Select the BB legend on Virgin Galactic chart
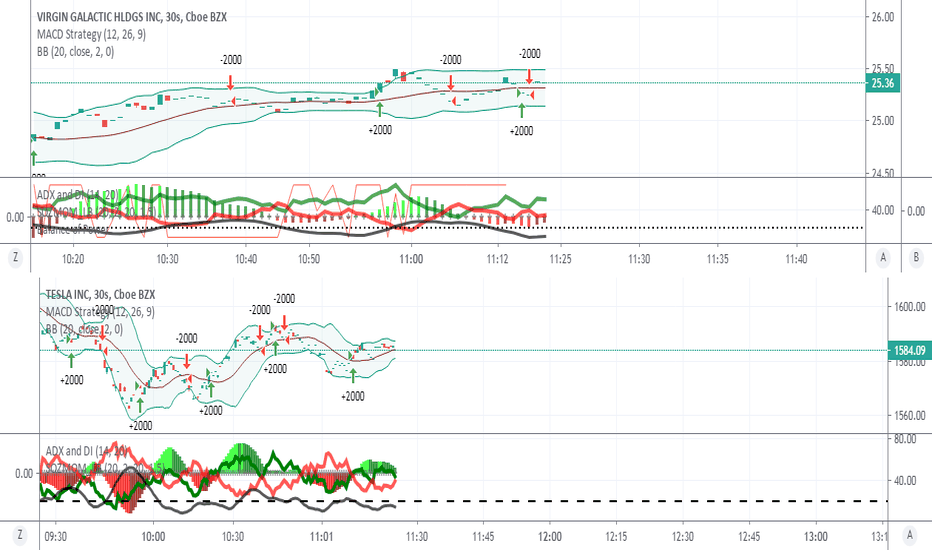The height and width of the screenshot is (550, 932). (x=75, y=52)
